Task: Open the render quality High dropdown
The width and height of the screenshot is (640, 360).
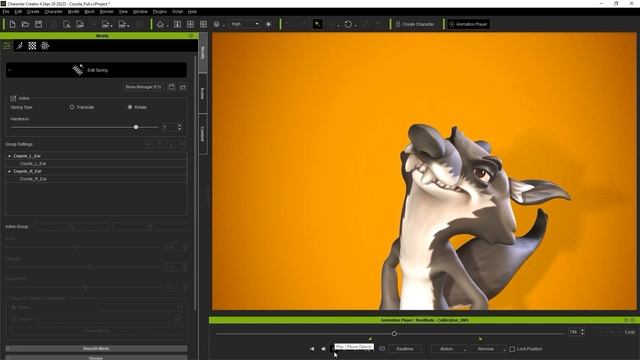Action: 244,24
